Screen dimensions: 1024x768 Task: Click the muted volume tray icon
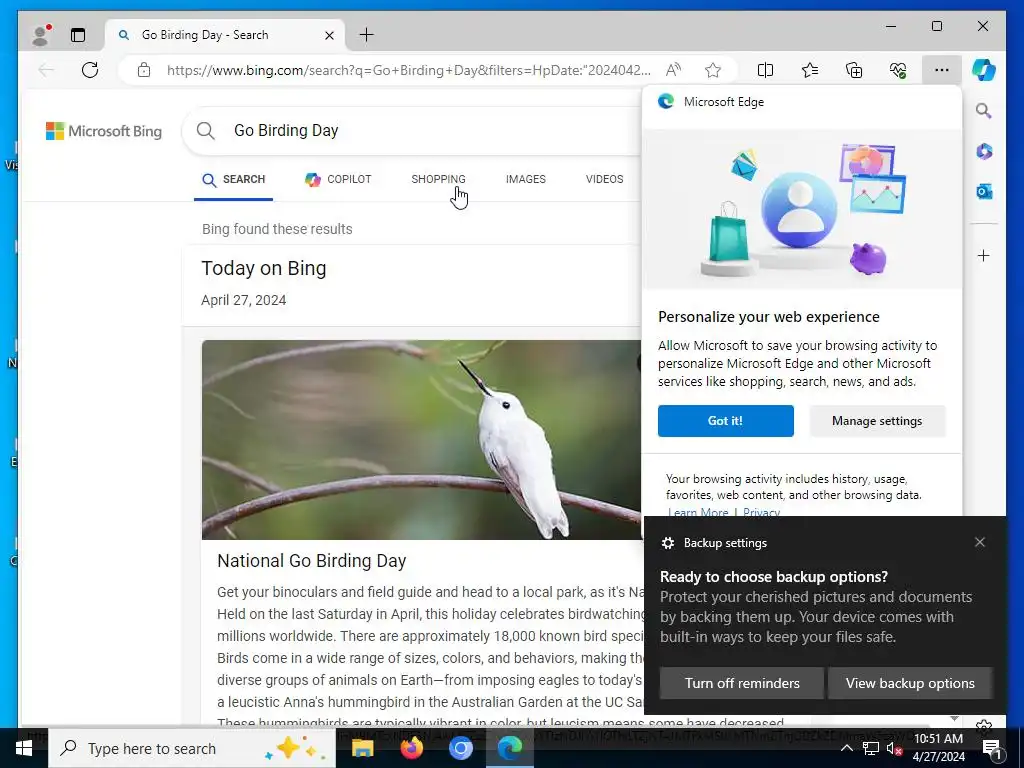894,748
